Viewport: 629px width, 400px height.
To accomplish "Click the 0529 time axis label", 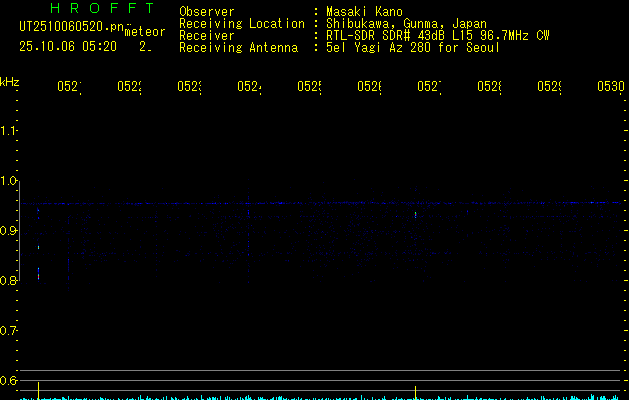I will pos(549,86).
